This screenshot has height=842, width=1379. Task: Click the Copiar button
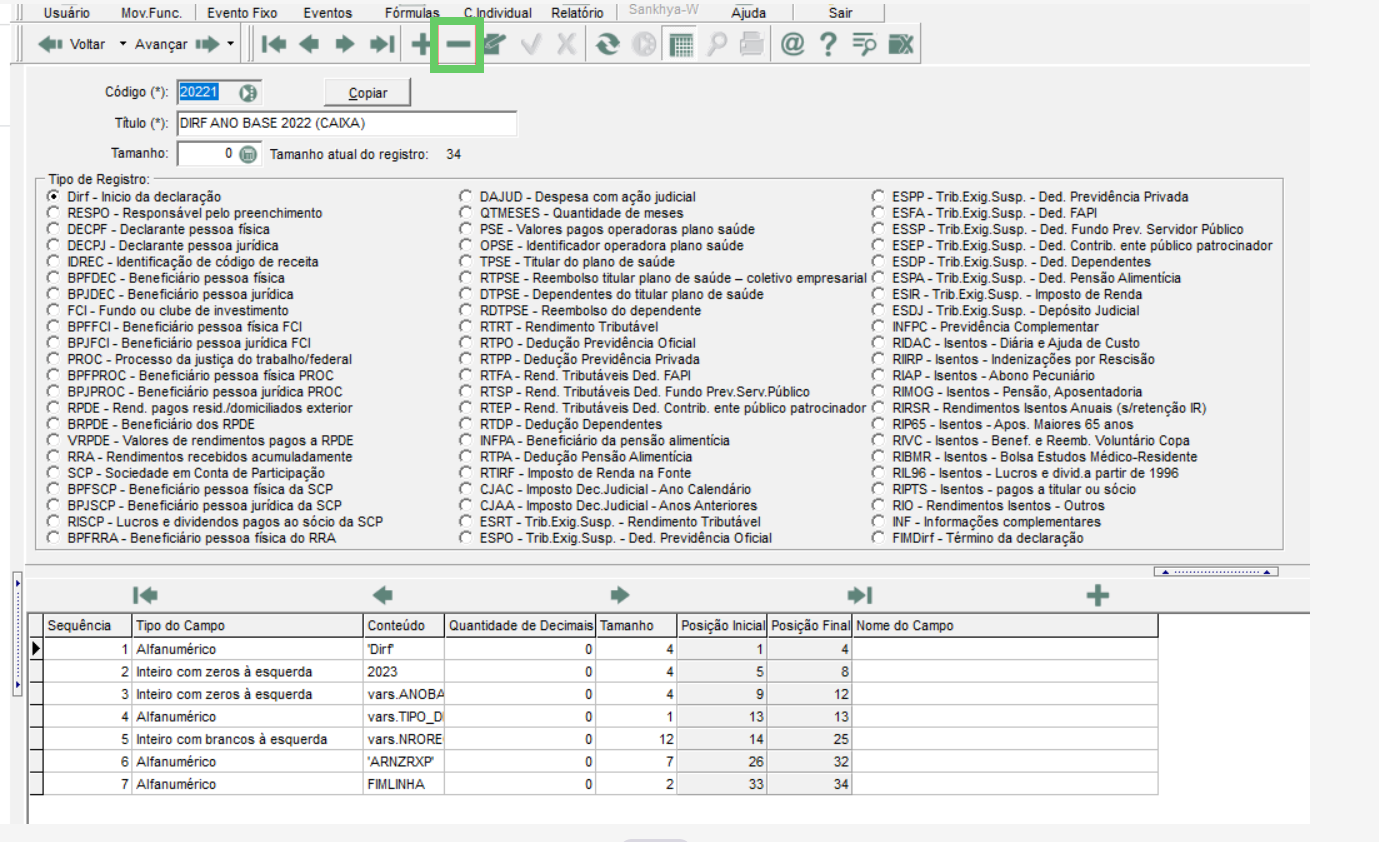[368, 93]
